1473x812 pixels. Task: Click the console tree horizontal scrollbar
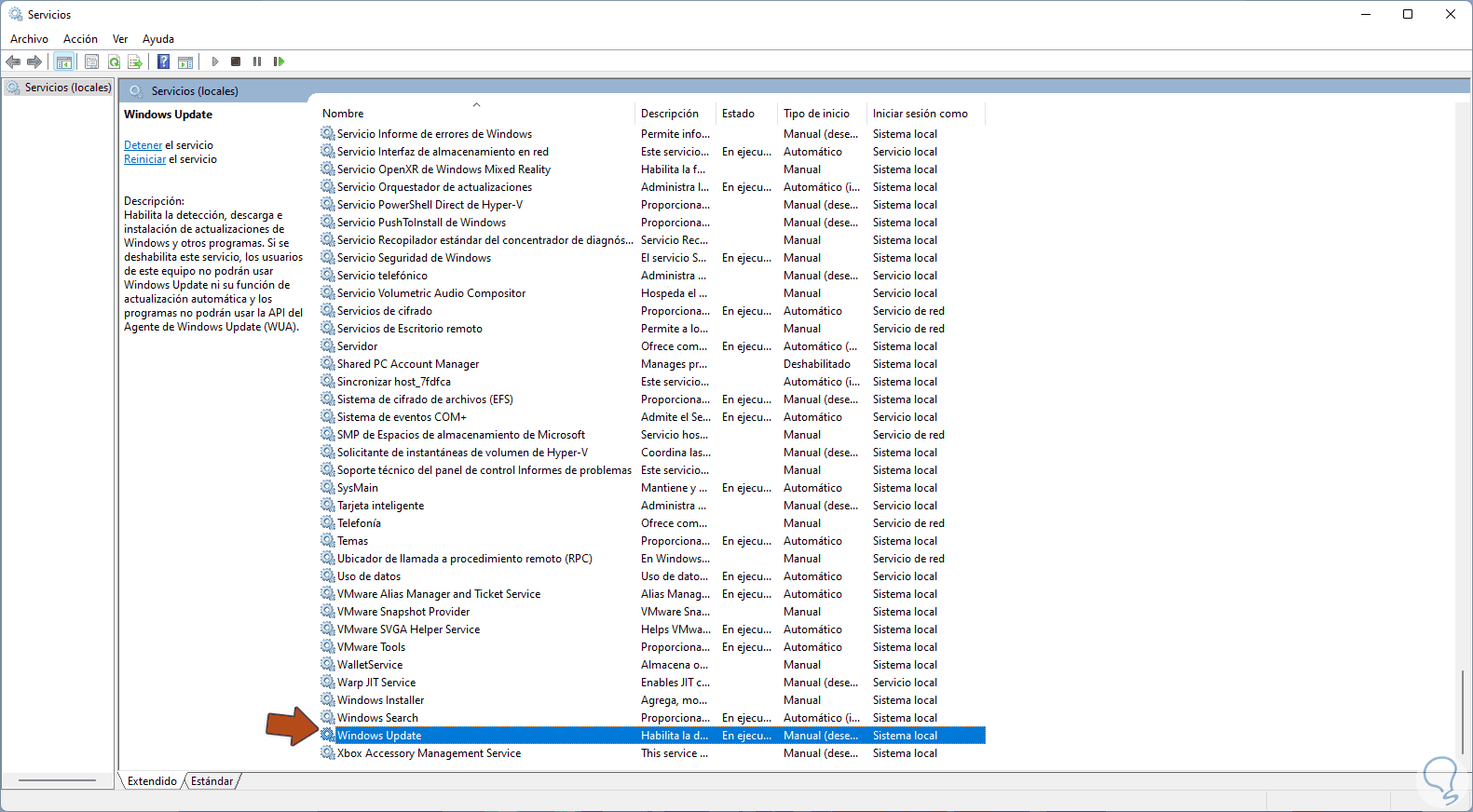click(x=58, y=780)
